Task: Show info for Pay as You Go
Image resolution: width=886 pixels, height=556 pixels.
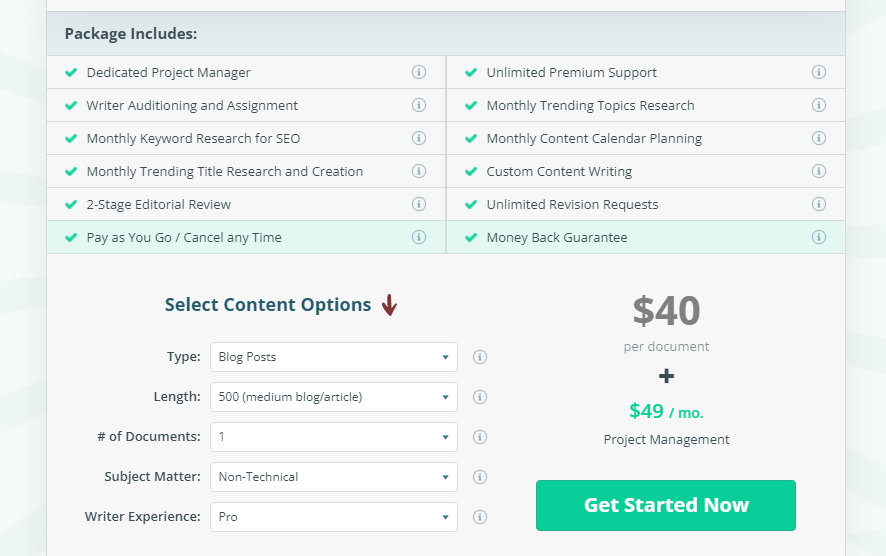Action: click(x=419, y=237)
